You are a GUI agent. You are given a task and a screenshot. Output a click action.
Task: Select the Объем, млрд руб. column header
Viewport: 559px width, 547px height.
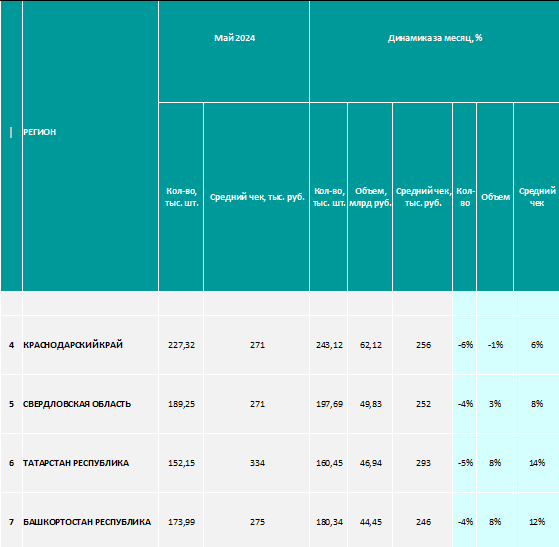pos(370,197)
